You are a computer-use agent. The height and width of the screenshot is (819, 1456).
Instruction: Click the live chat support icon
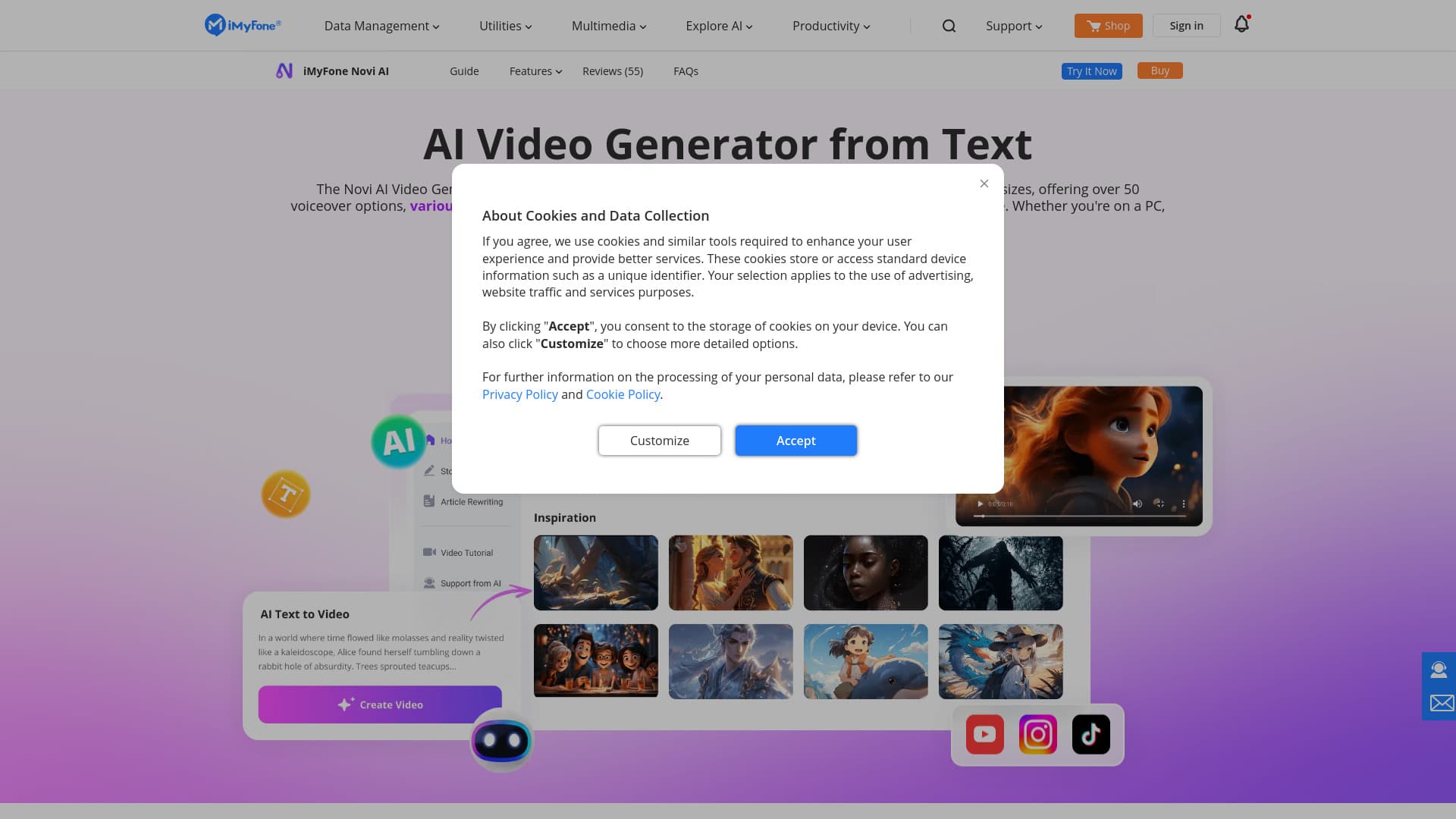coord(1439,669)
